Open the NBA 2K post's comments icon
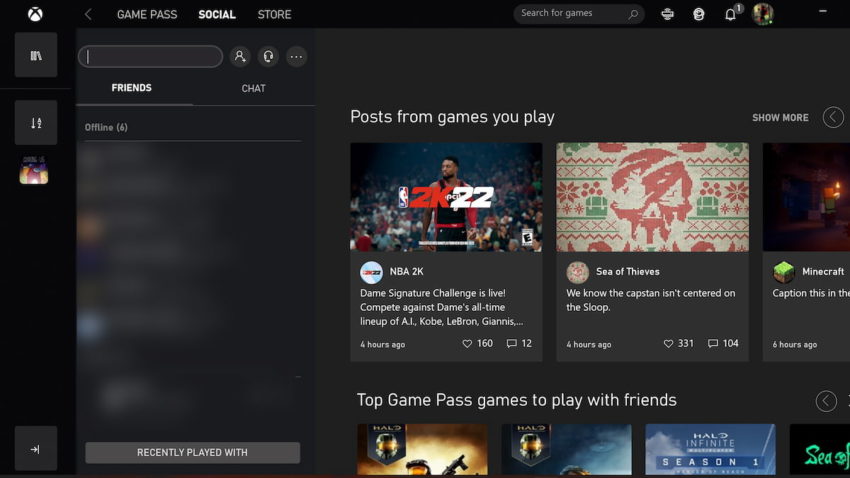The height and width of the screenshot is (478, 850). (x=511, y=344)
